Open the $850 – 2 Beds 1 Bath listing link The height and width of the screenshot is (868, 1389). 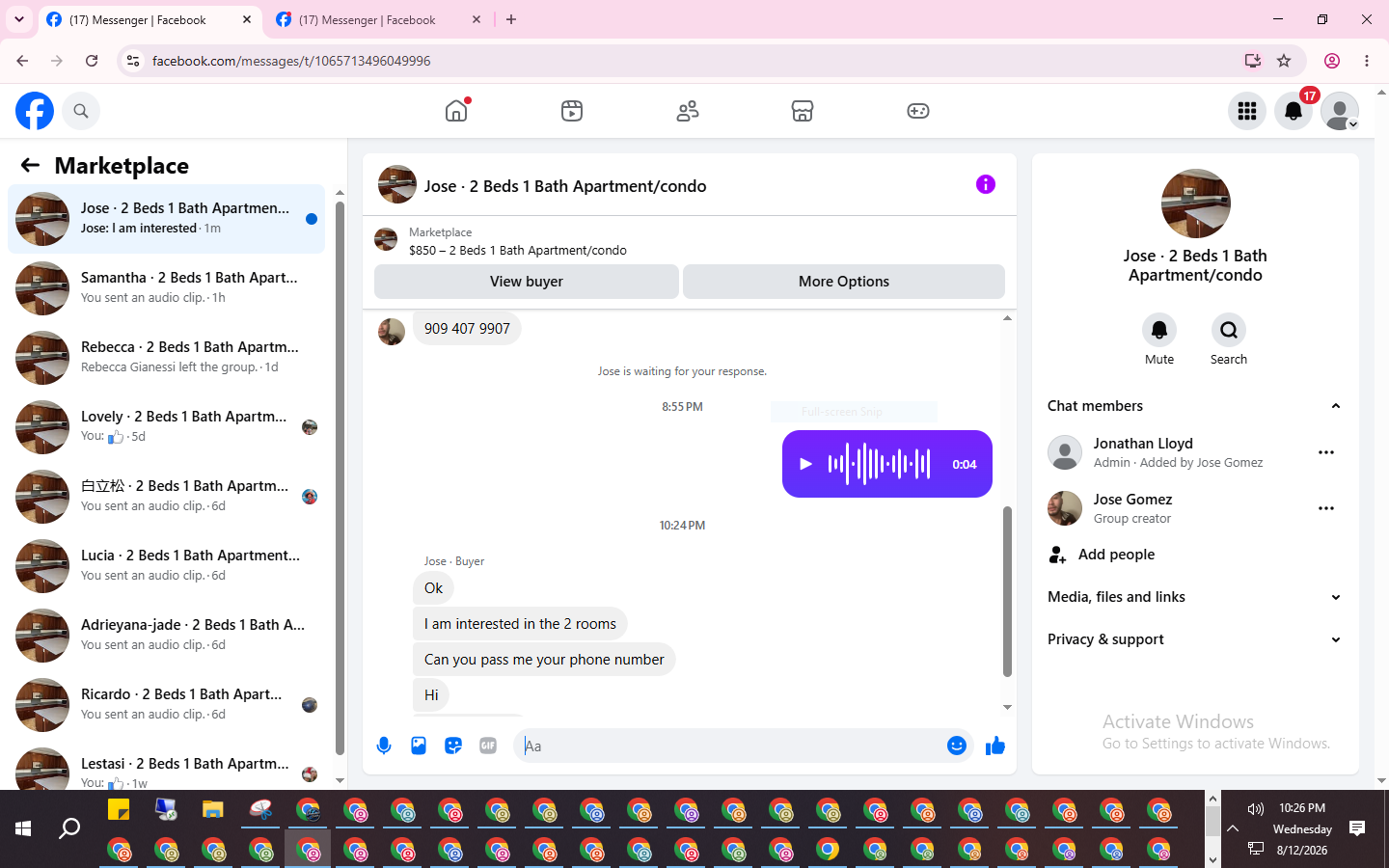pos(518,250)
